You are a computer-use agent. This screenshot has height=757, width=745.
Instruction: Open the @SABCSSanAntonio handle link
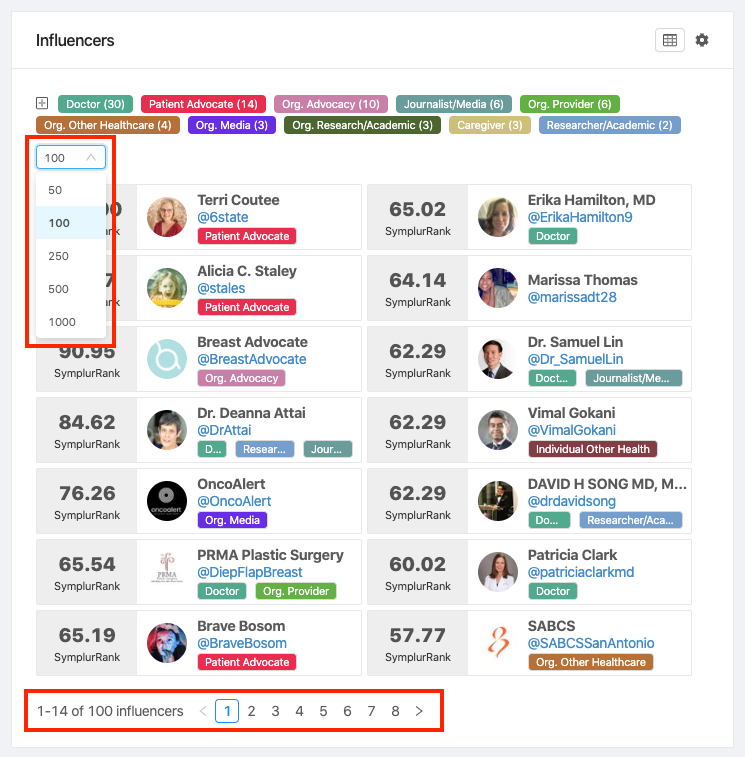pos(591,643)
